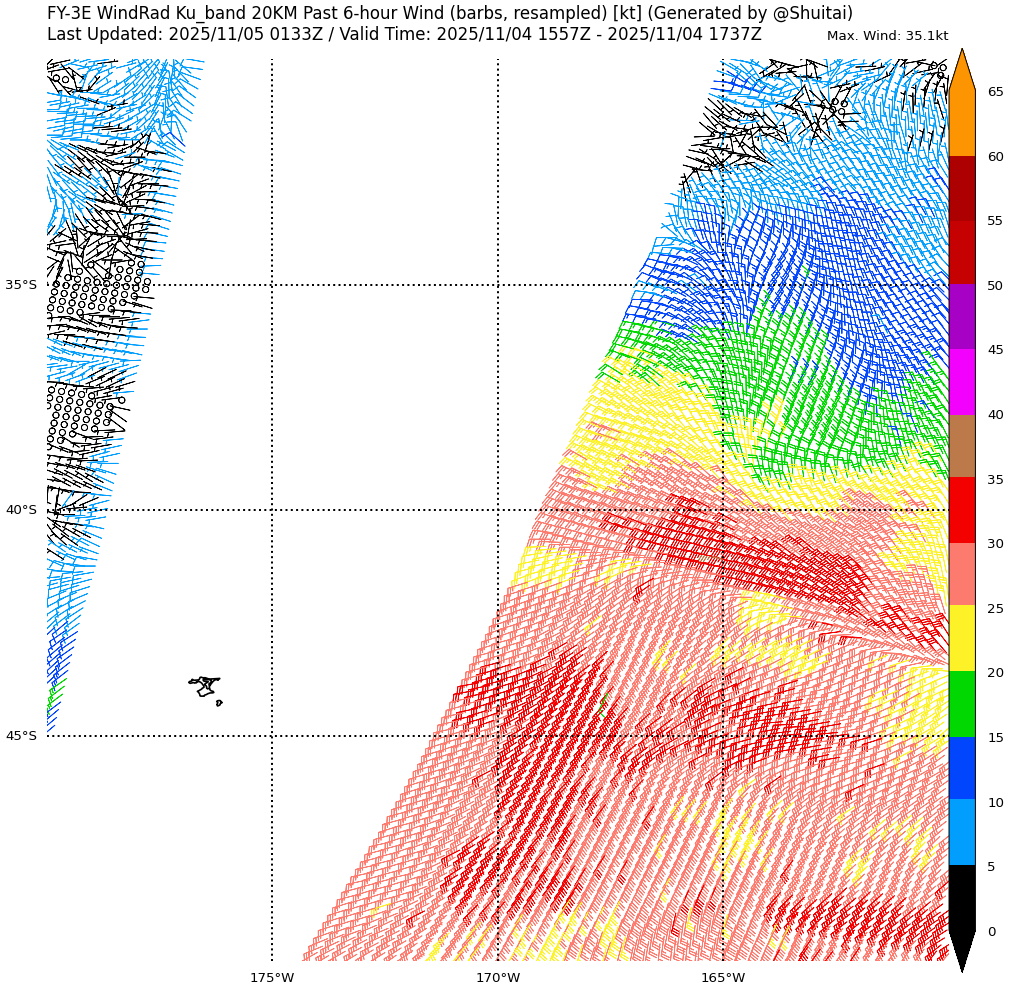
Task: Click the Last Updated / Valid Time line
Action: [x=404, y=34]
